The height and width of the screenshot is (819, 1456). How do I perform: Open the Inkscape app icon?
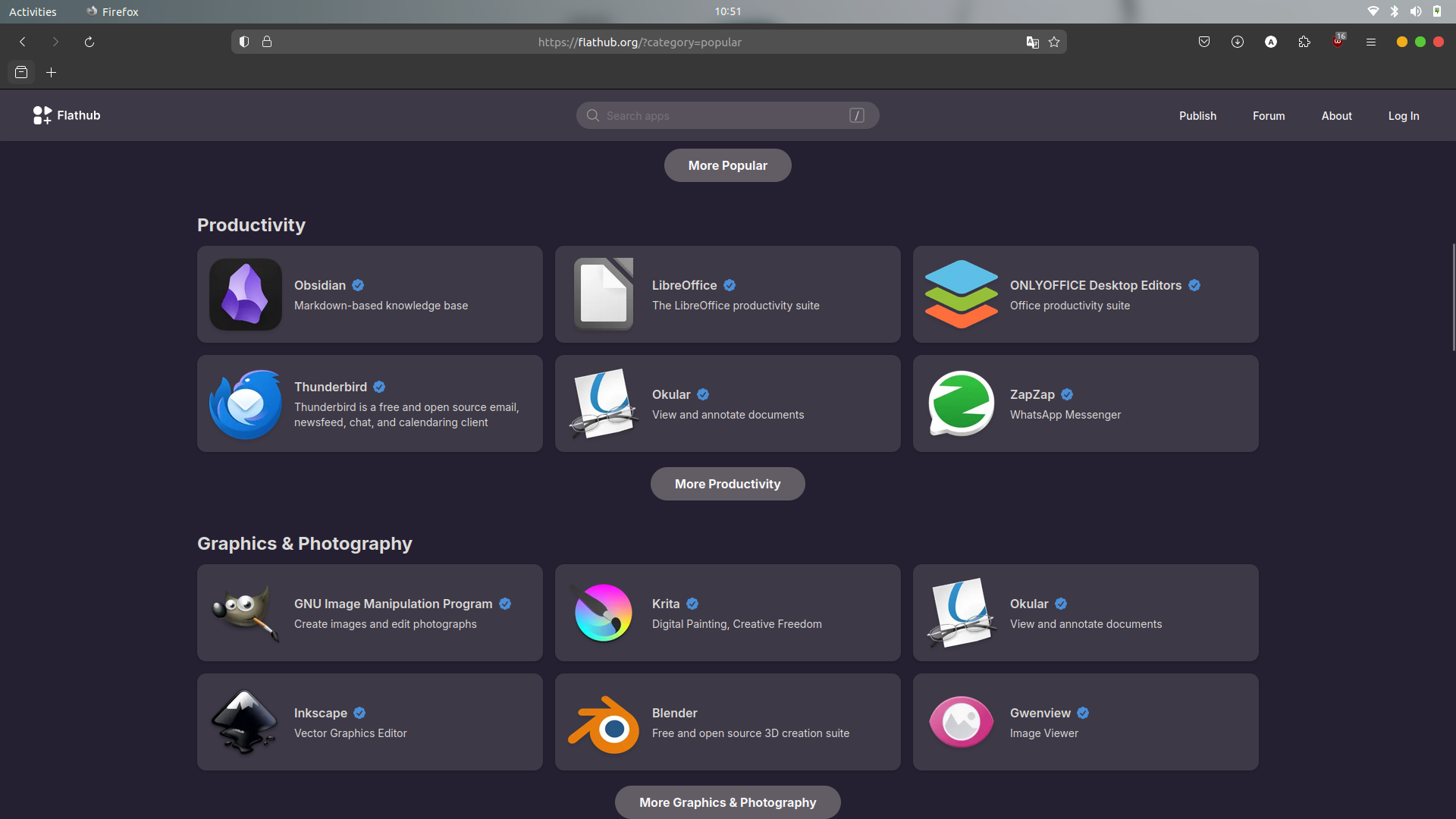coord(244,722)
